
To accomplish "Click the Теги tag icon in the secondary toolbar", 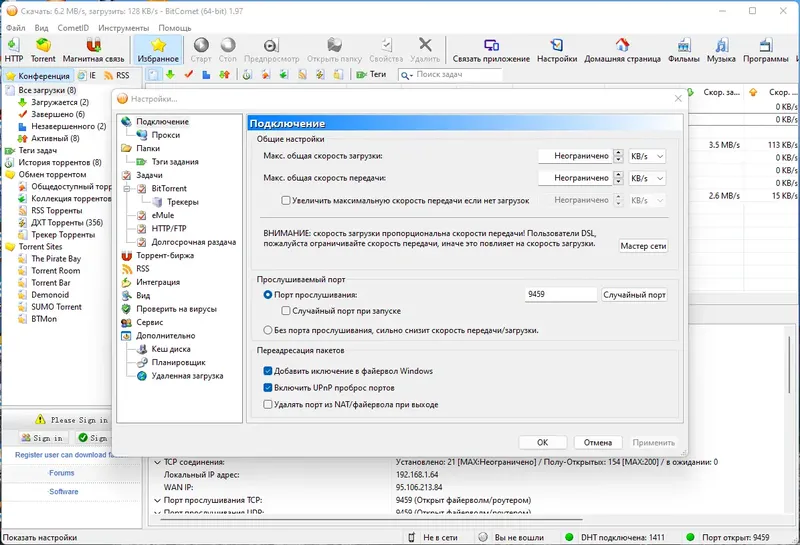I will click(371, 75).
